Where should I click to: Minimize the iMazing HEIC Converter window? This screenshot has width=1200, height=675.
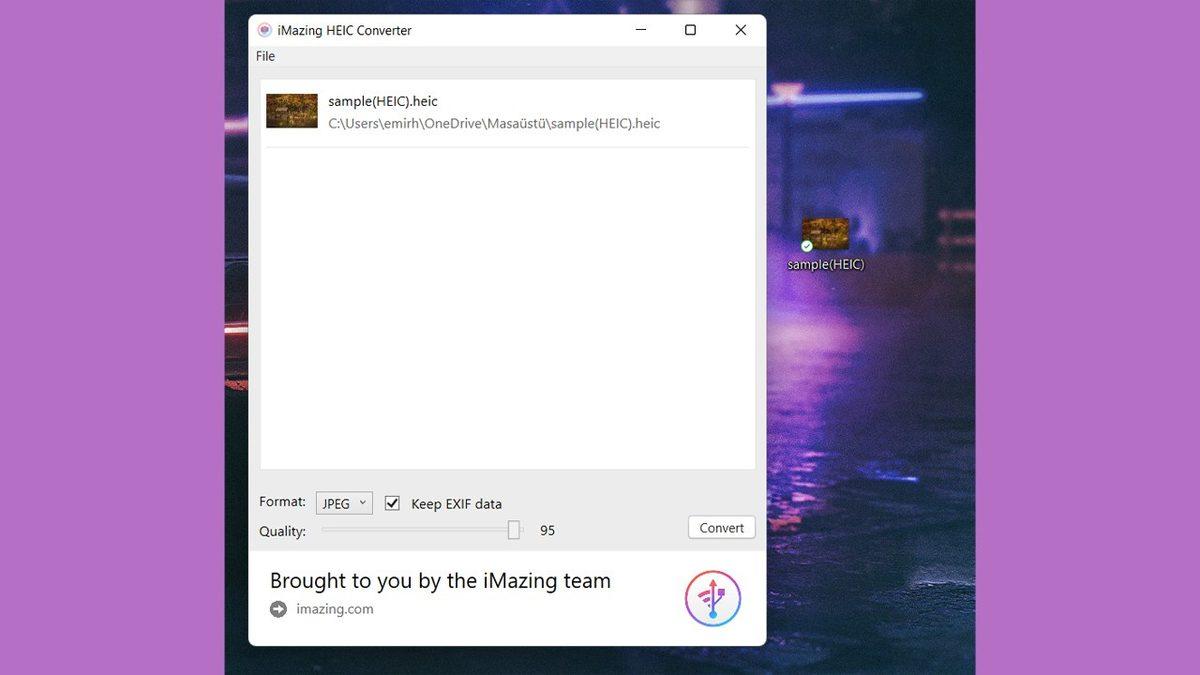pyautogui.click(x=640, y=30)
